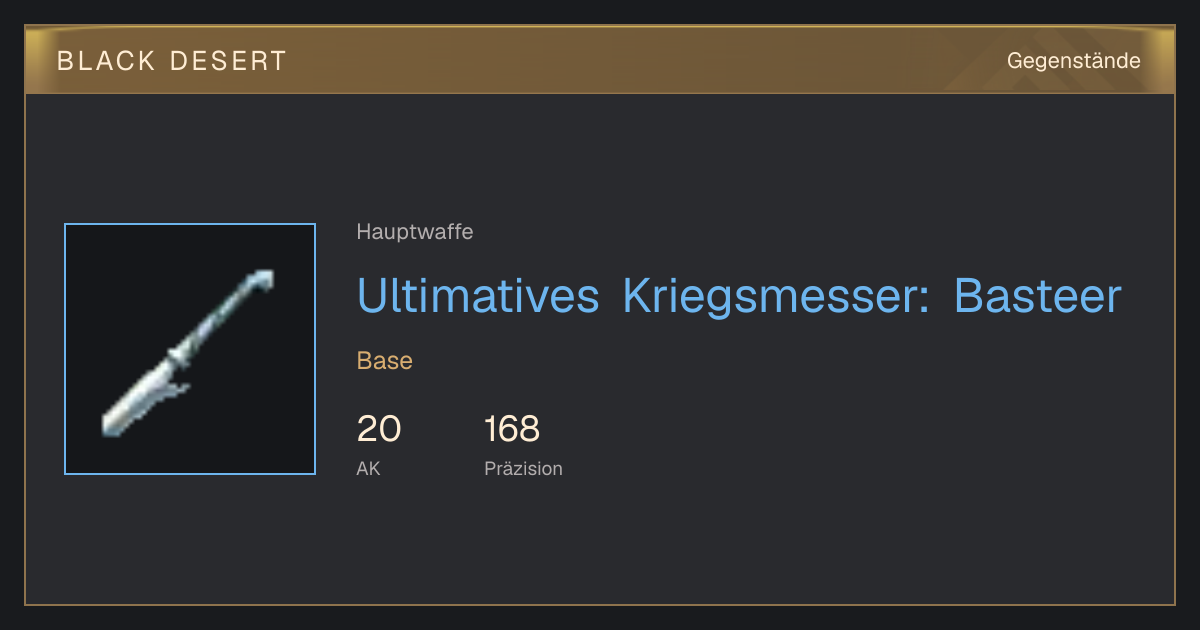
Task: Click the AK stat label
Action: coord(368,468)
